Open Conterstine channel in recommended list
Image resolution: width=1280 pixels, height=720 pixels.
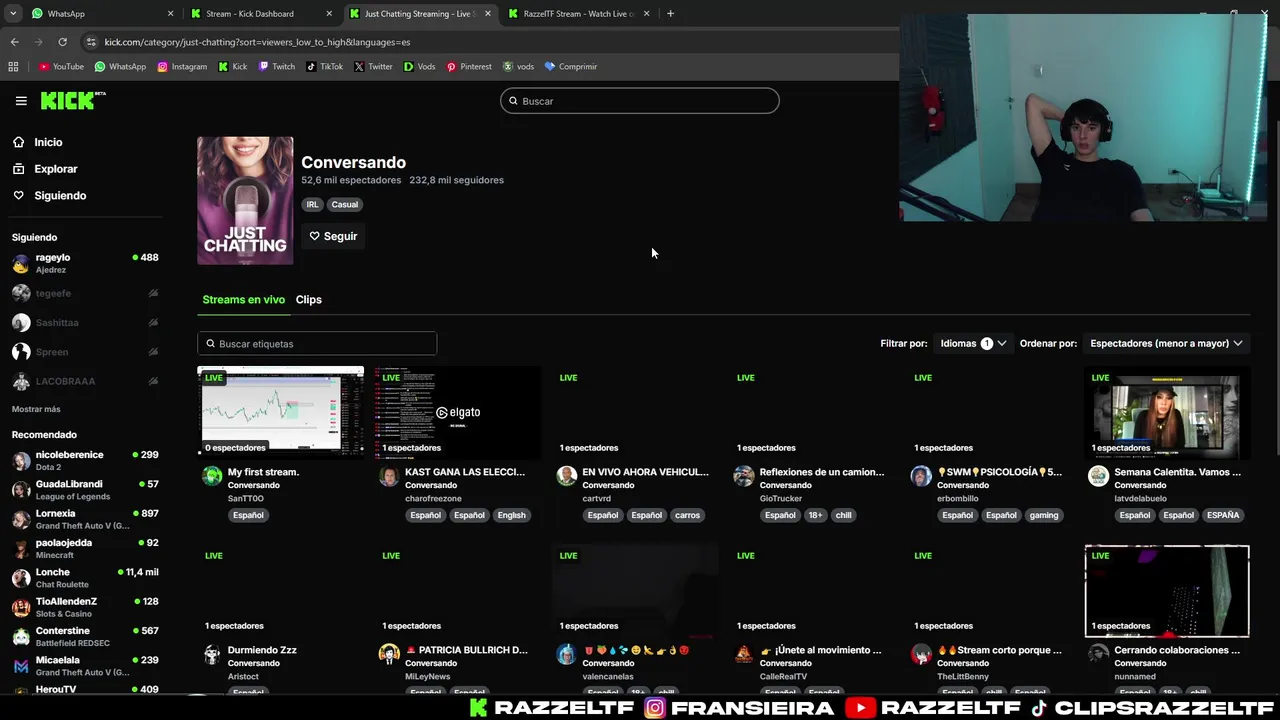point(85,637)
